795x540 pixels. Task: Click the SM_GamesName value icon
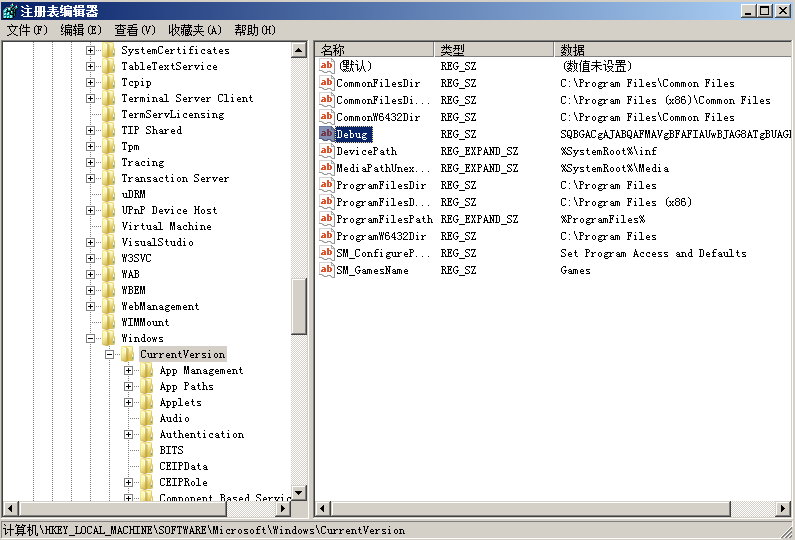click(326, 270)
